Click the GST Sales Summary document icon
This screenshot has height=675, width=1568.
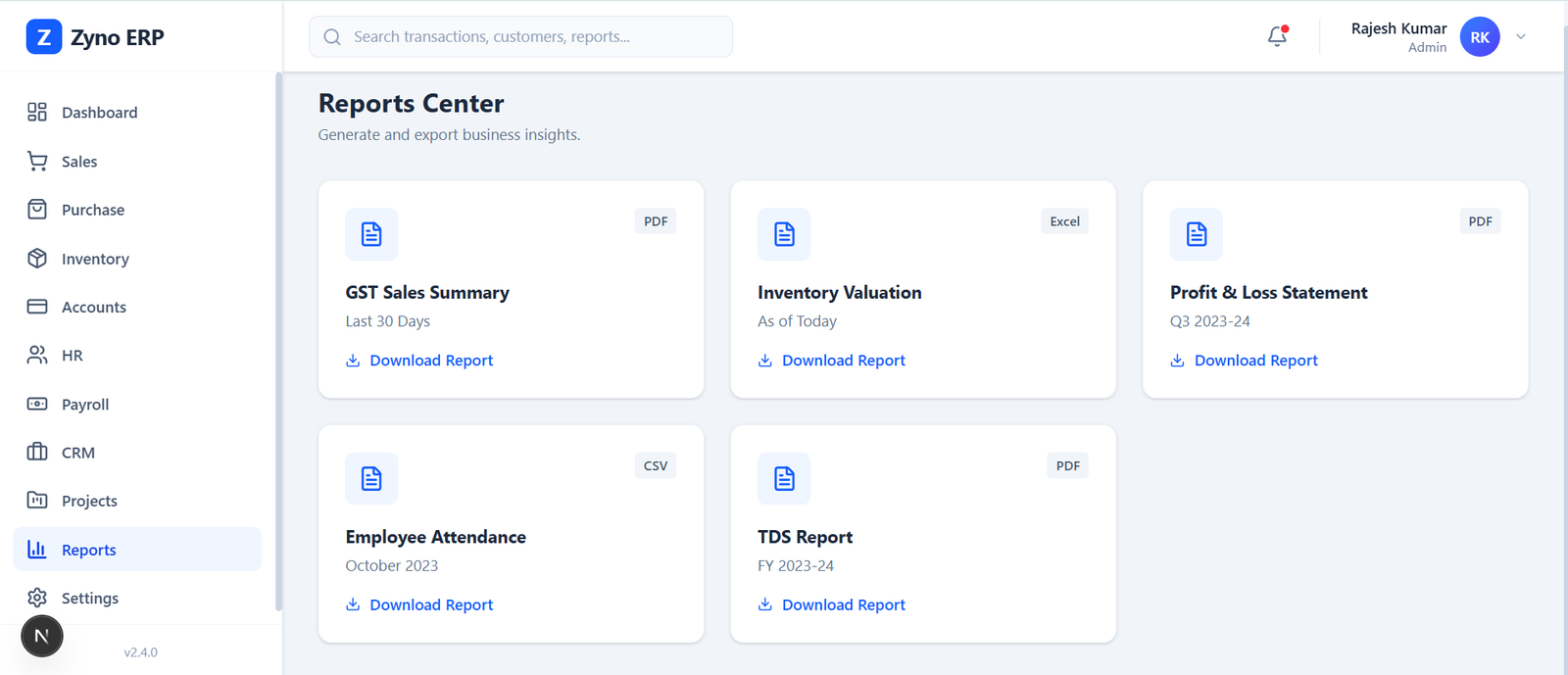click(x=371, y=234)
